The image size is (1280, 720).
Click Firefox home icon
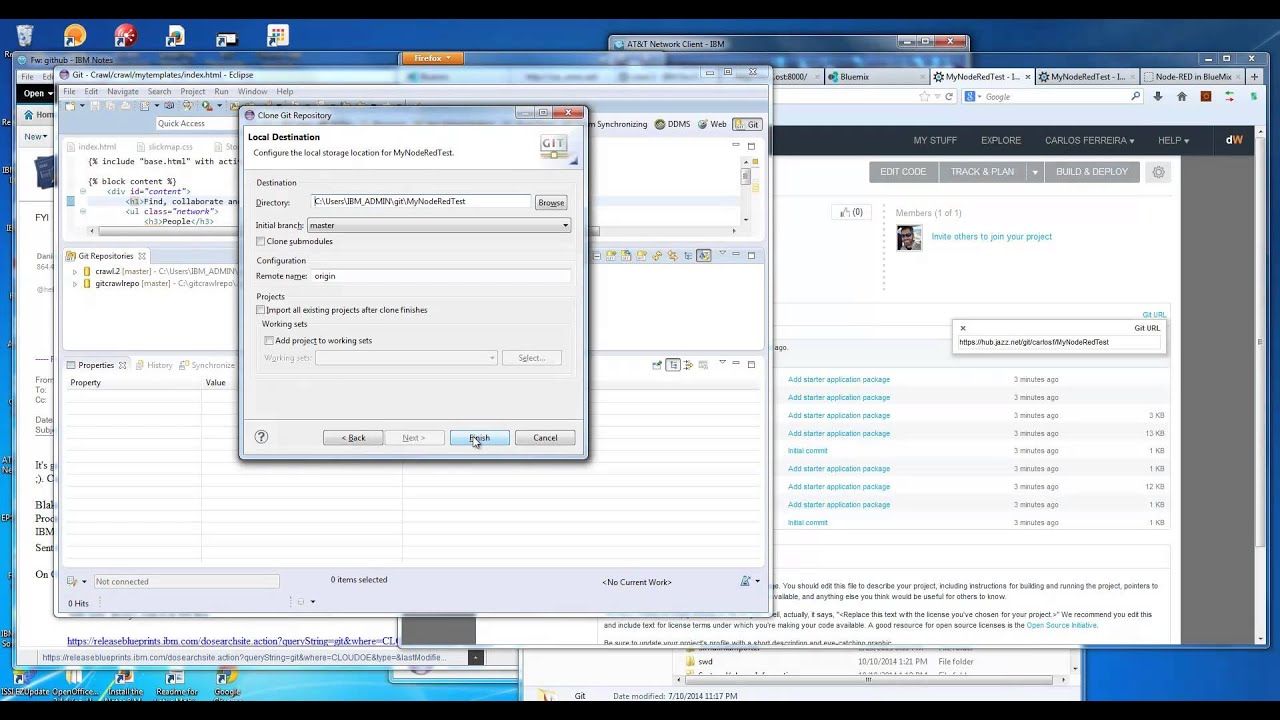1182,97
